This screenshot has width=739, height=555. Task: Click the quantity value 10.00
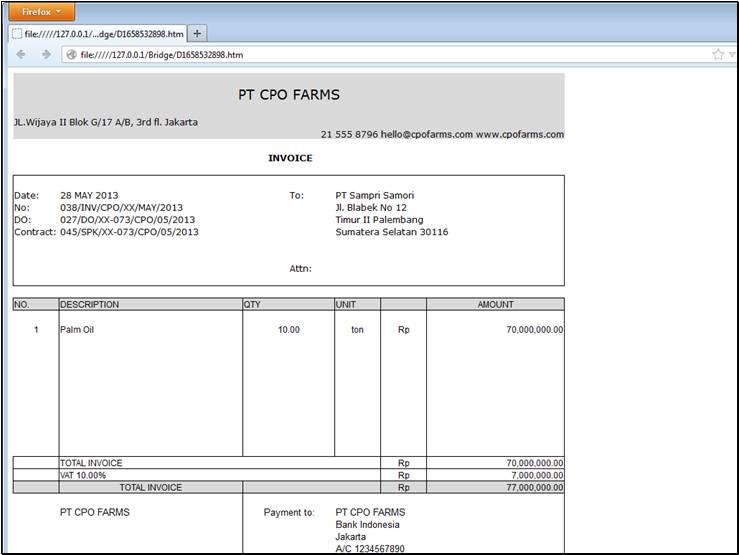288,329
